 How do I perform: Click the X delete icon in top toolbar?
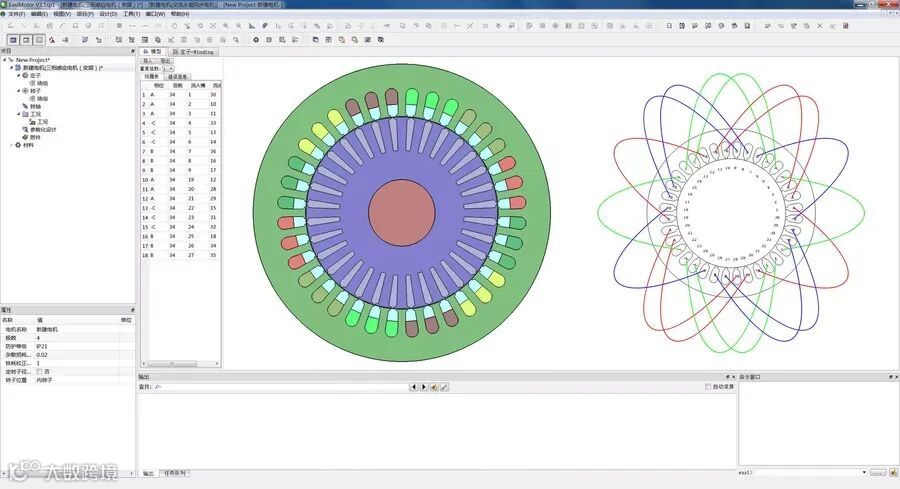coord(820,26)
